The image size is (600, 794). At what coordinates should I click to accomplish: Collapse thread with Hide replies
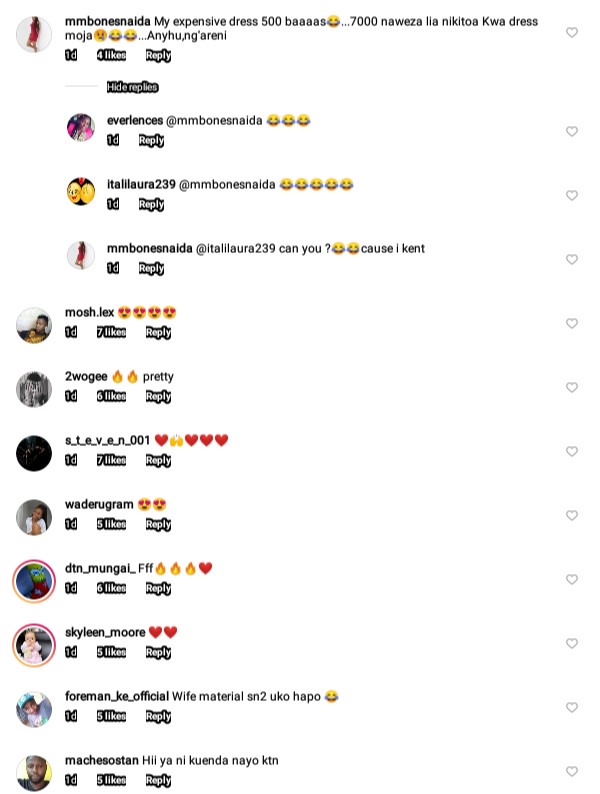132,87
